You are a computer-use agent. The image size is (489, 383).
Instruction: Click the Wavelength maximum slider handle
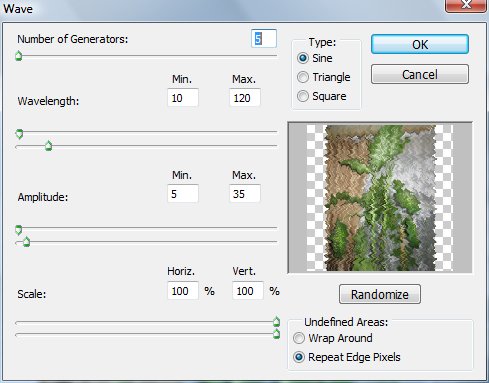pyautogui.click(x=48, y=146)
